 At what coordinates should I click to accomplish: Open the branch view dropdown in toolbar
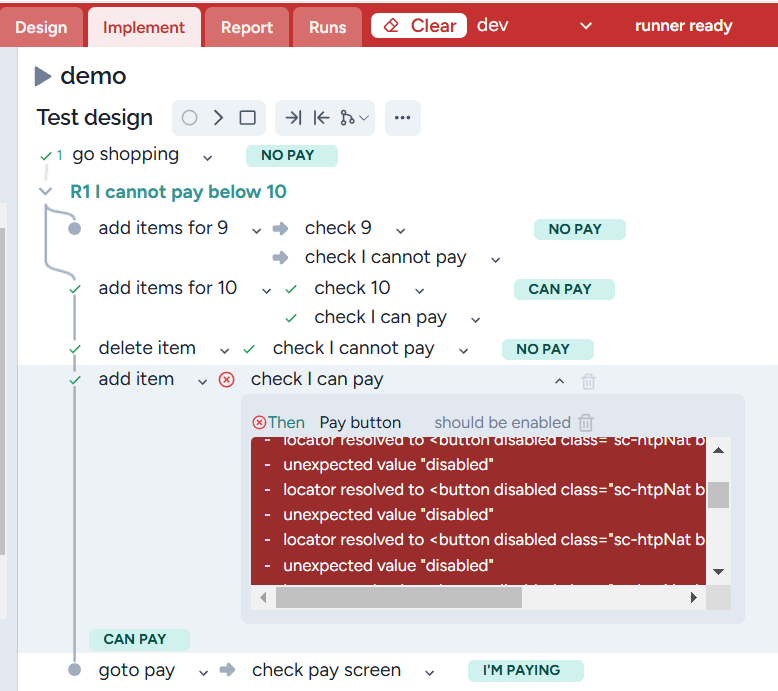(354, 118)
